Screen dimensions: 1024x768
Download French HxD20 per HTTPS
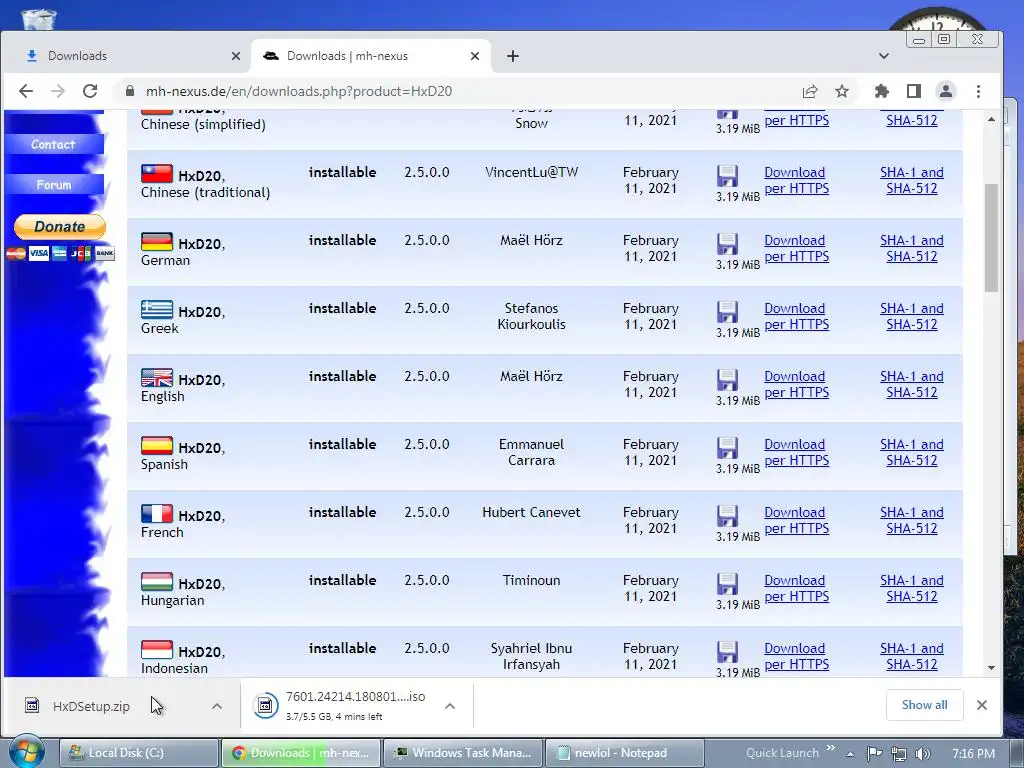(796, 520)
